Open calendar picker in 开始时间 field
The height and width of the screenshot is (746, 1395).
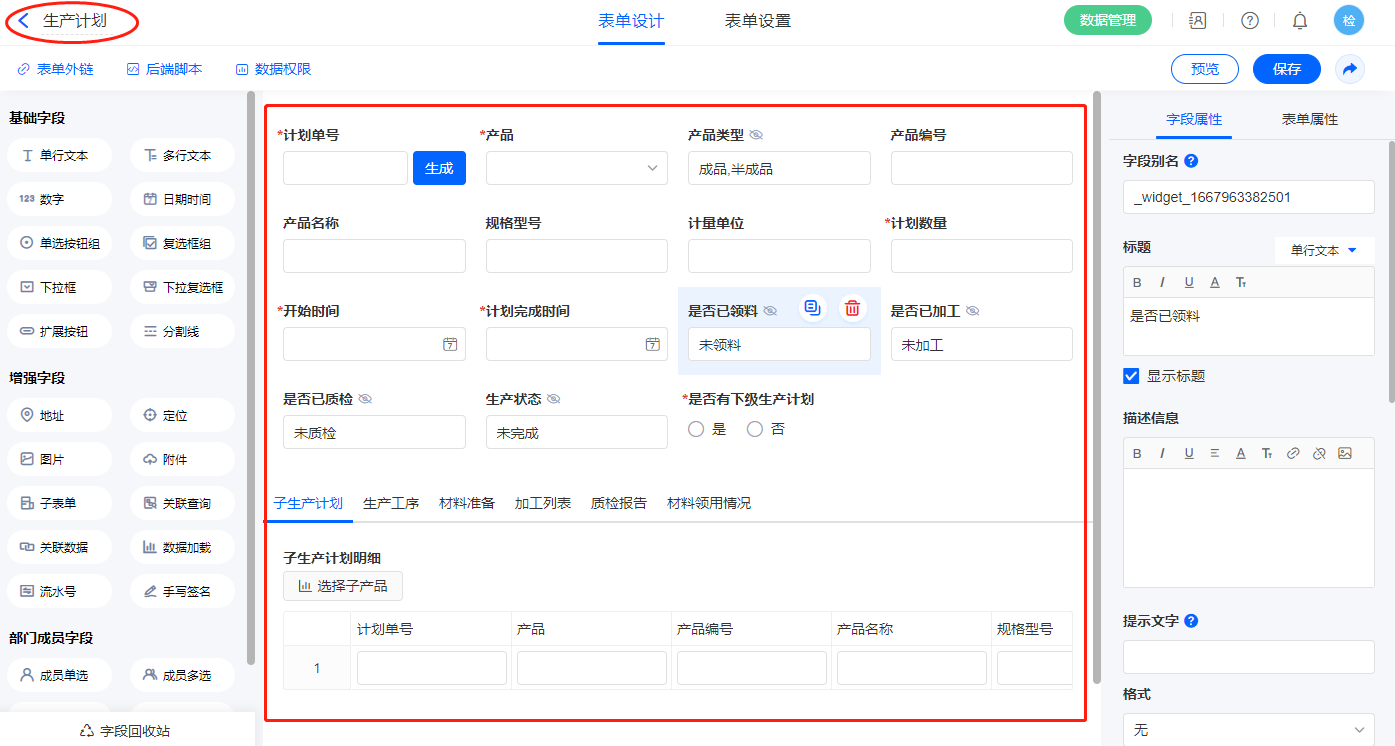(450, 344)
